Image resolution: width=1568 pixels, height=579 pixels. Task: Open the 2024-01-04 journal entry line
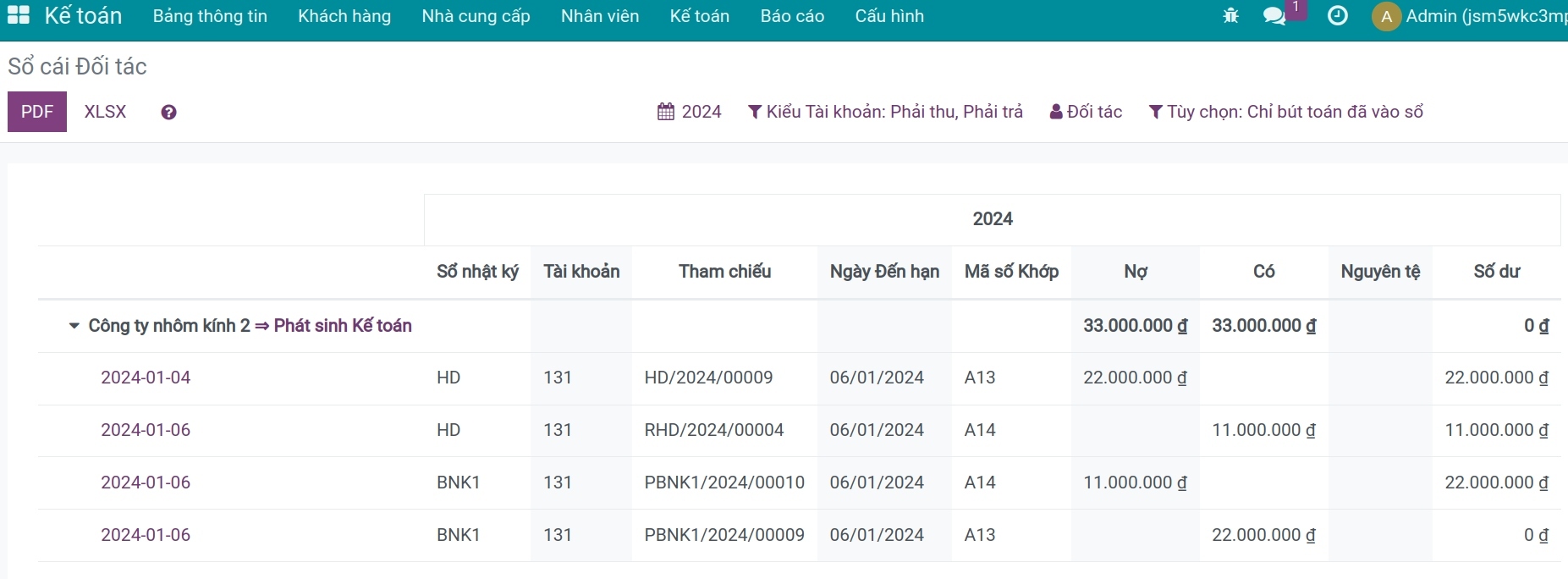click(146, 378)
